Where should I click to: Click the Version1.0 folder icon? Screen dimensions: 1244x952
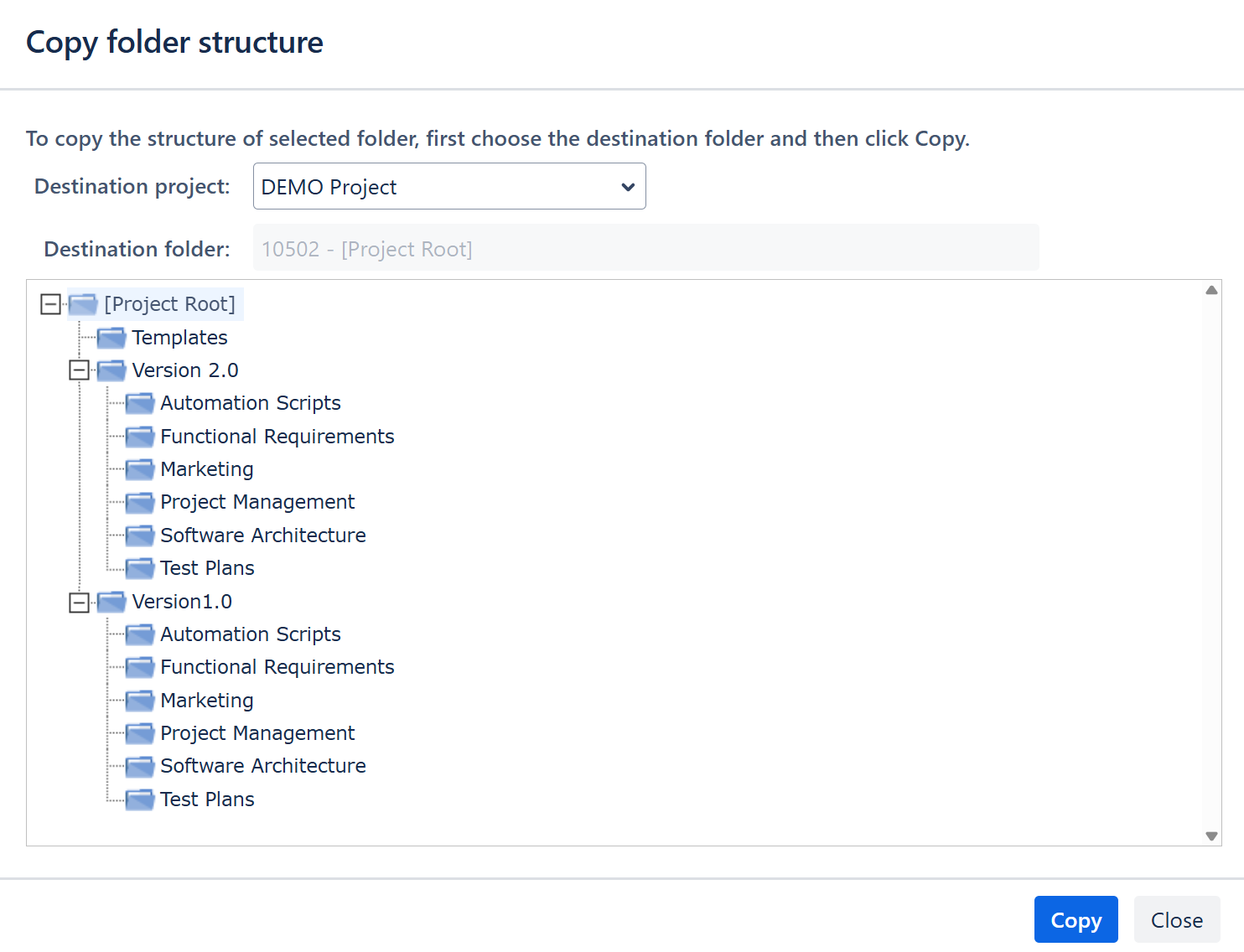tap(111, 602)
